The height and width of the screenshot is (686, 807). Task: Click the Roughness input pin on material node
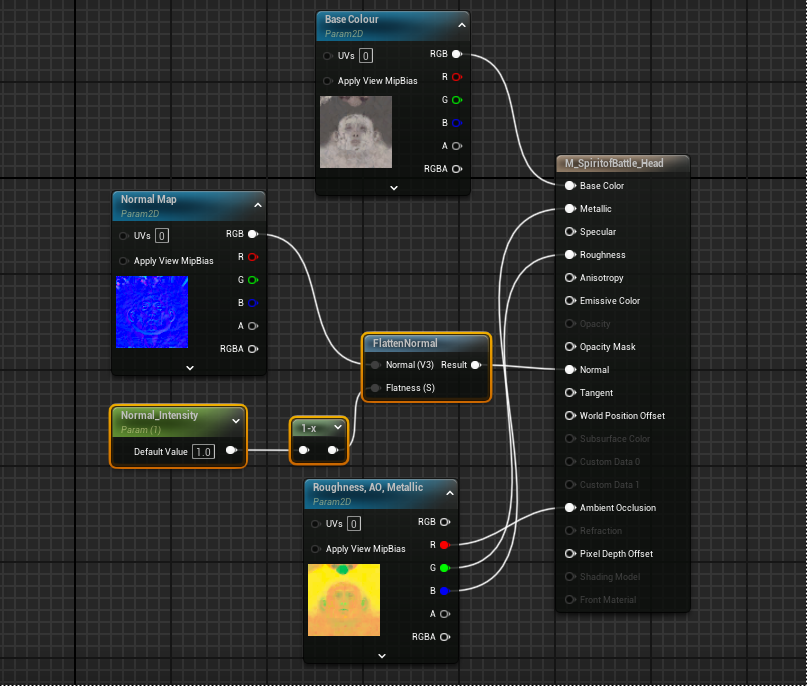[x=570, y=255]
